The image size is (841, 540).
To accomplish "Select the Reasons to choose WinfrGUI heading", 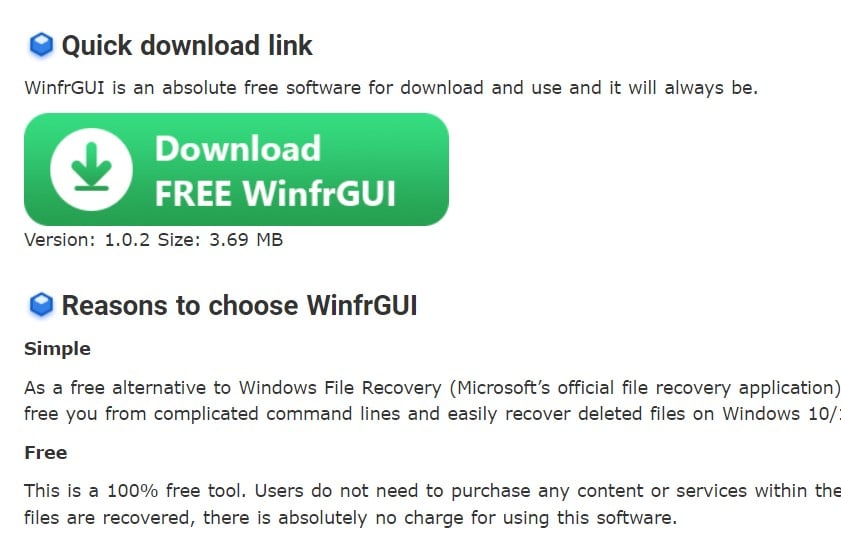I will (x=239, y=306).
